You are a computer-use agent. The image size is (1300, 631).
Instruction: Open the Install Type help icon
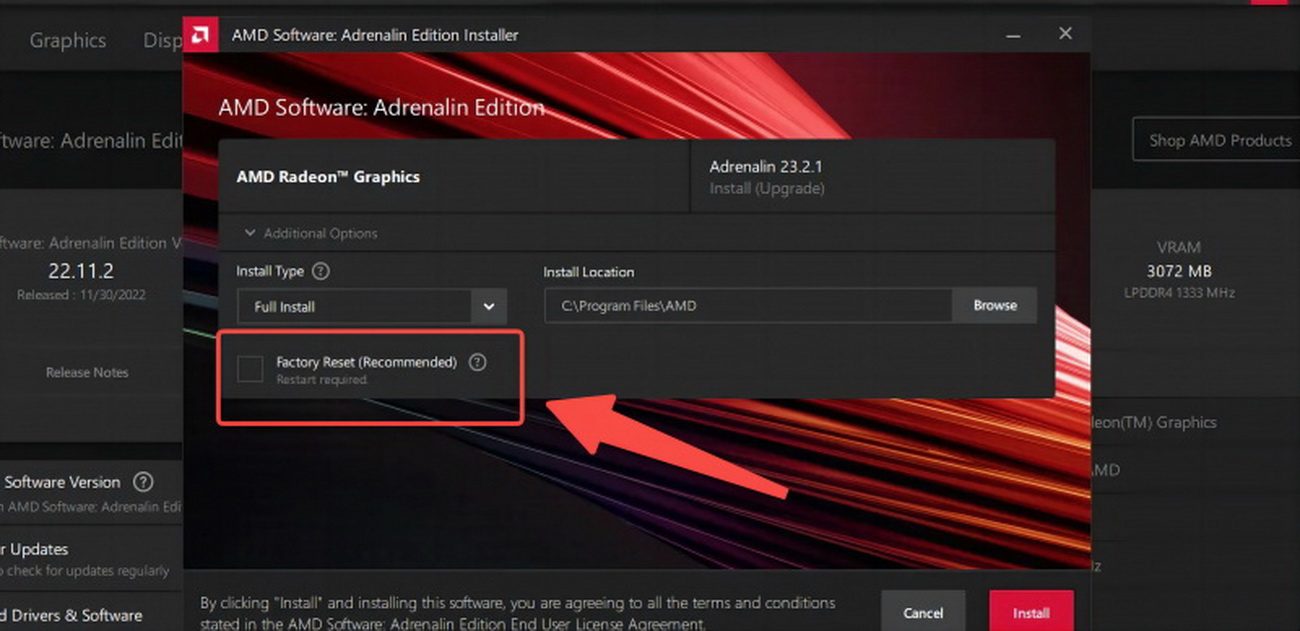pos(320,271)
